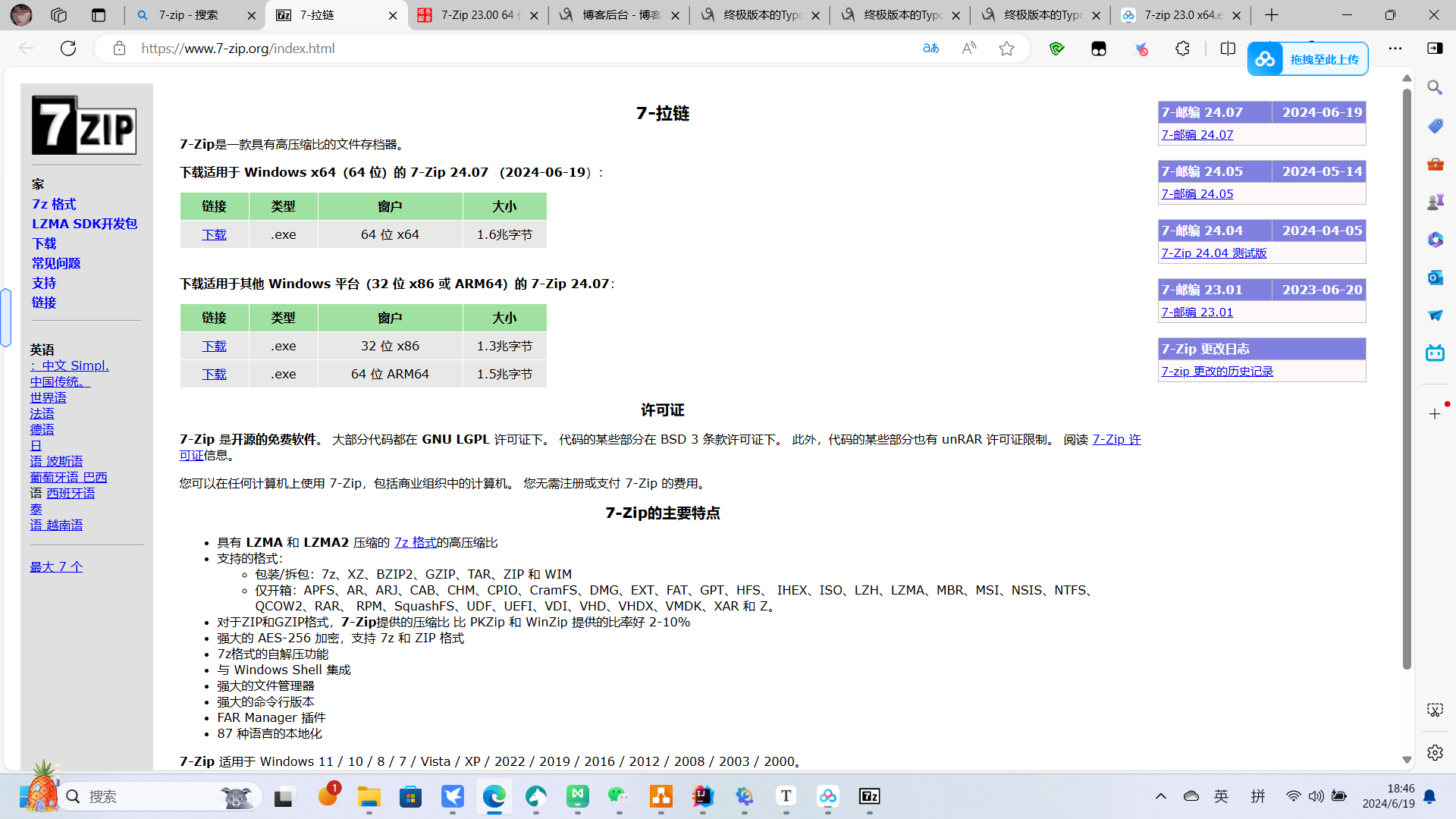
Task: Click the browser refresh icon
Action: pos(68,49)
